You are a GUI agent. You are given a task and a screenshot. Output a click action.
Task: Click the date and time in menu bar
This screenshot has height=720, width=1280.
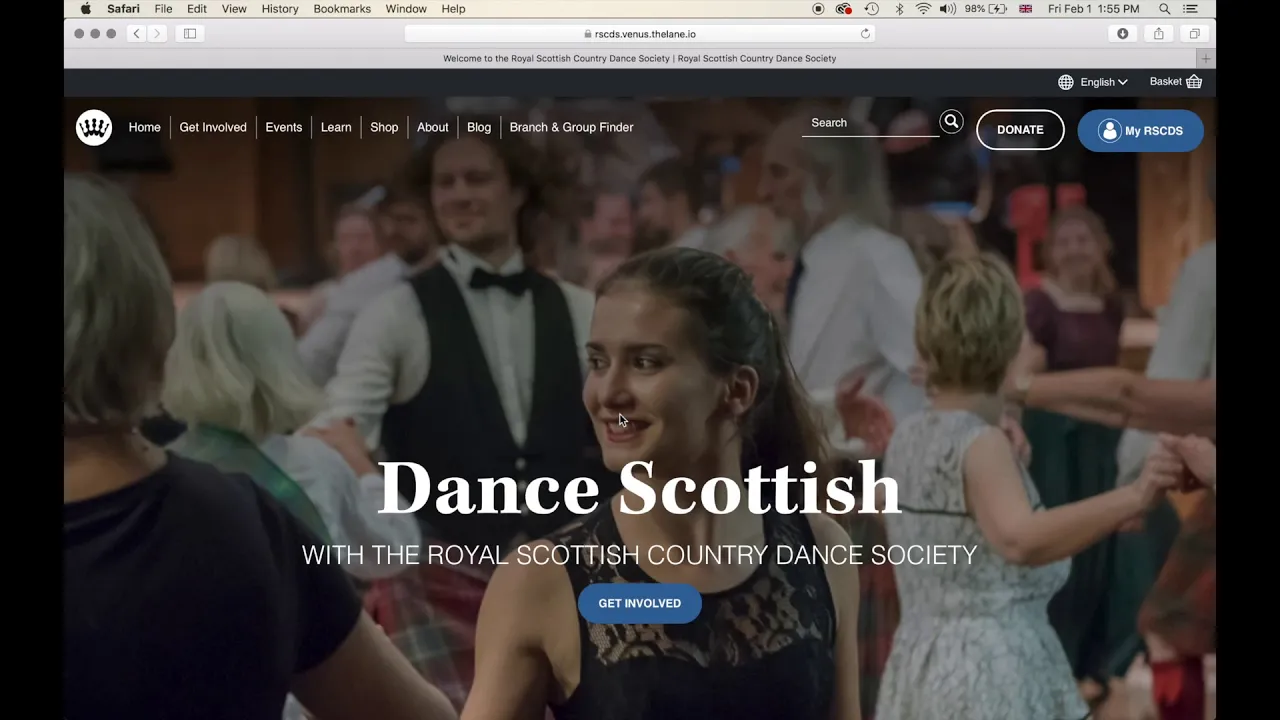click(x=1094, y=9)
